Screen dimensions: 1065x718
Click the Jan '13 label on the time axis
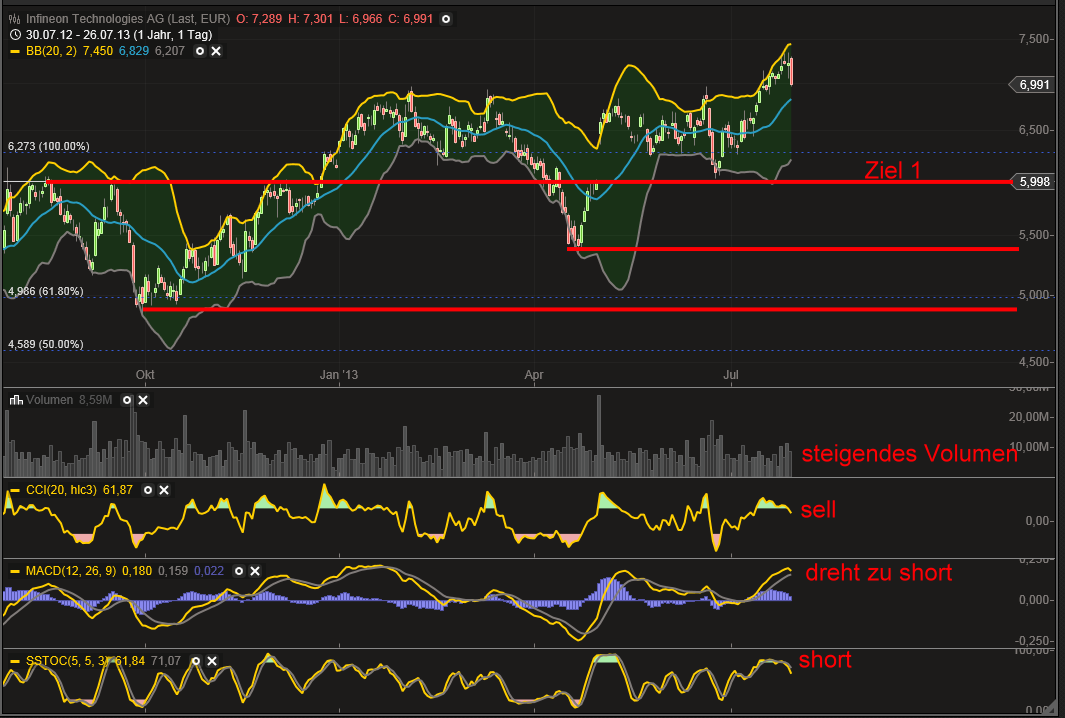[x=339, y=375]
